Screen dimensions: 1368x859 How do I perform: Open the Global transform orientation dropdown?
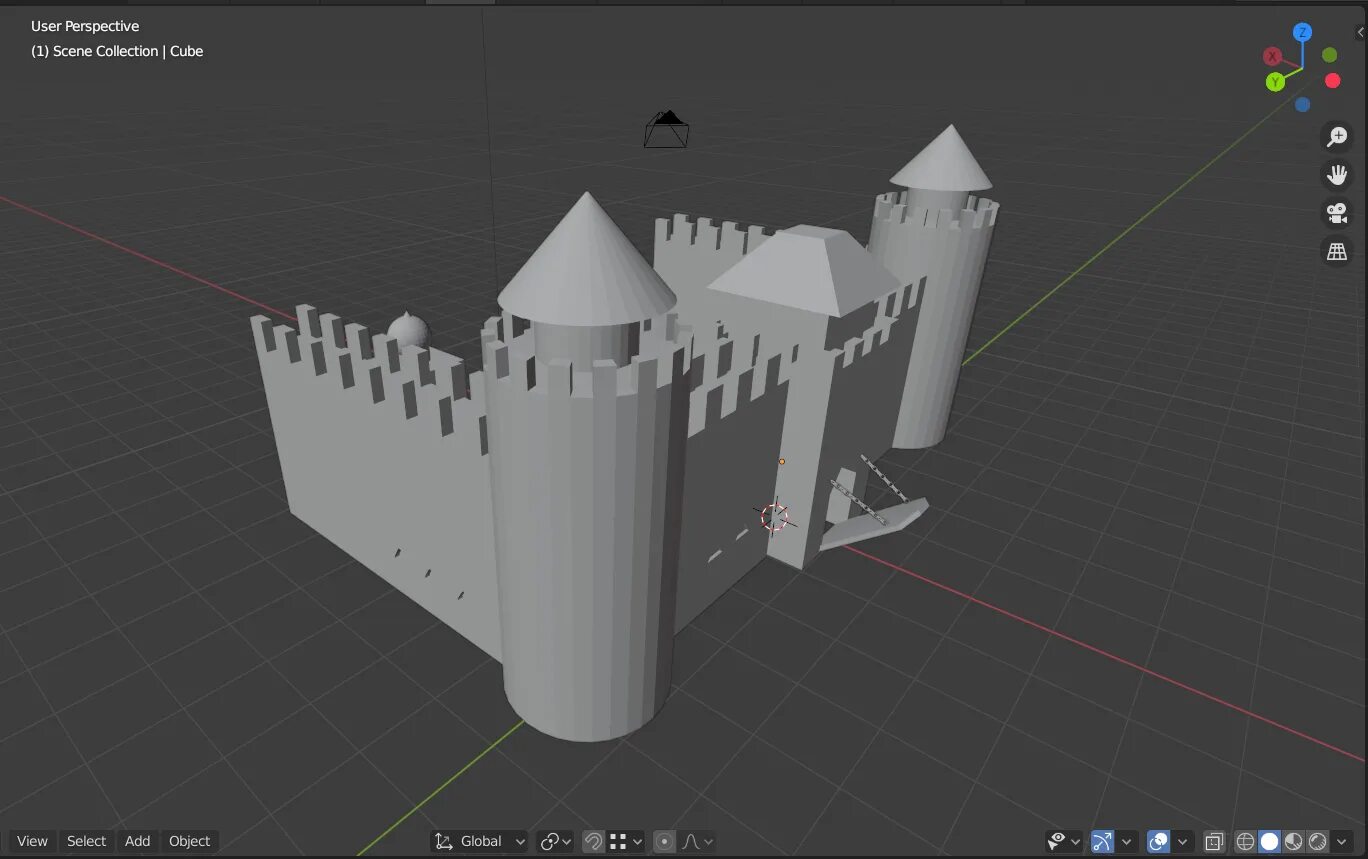click(x=480, y=841)
